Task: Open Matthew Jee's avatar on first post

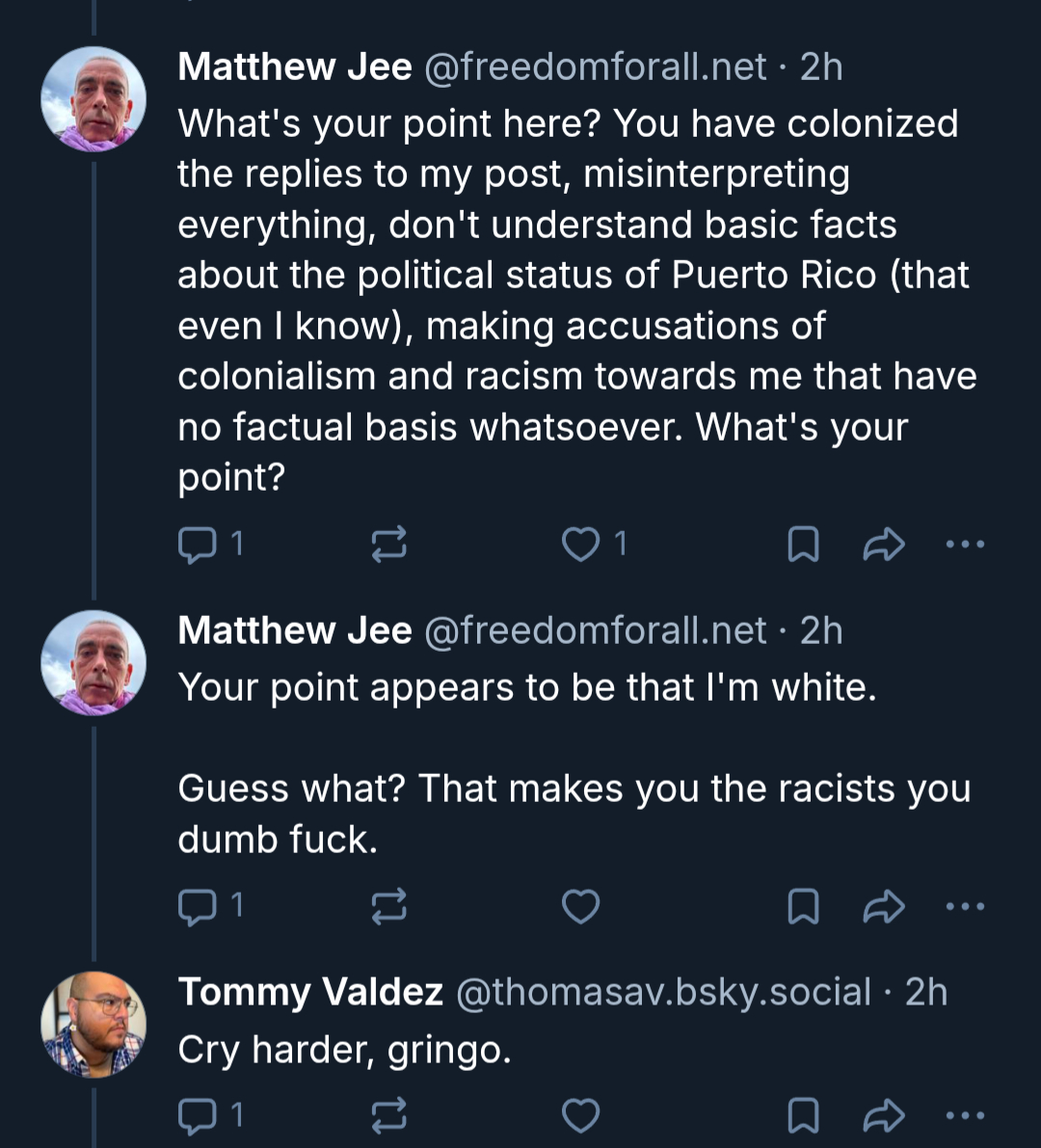Action: [x=93, y=99]
